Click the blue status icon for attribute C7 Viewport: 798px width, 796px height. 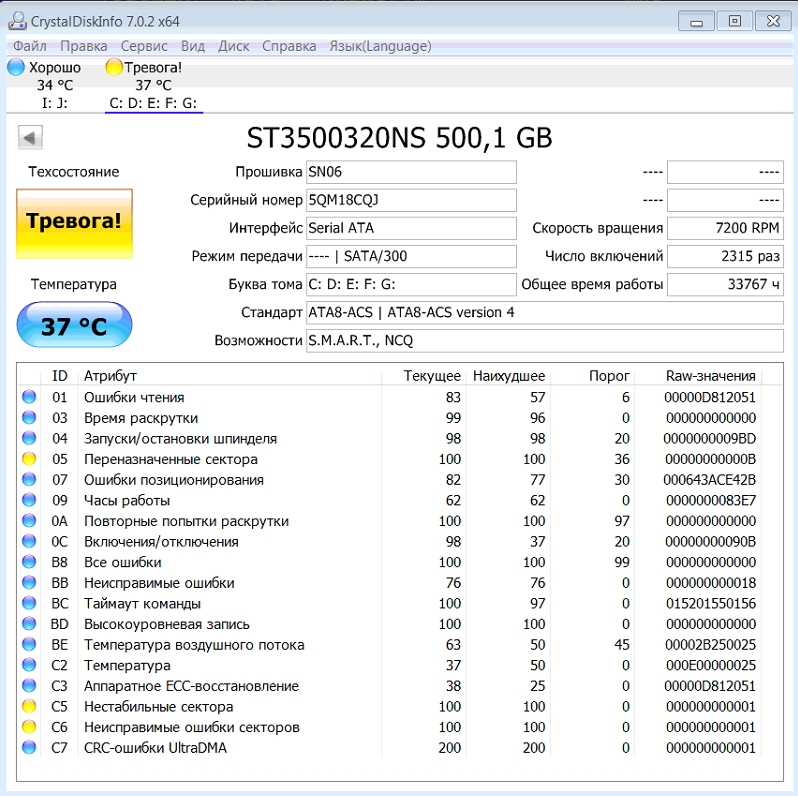pyautogui.click(x=28, y=748)
